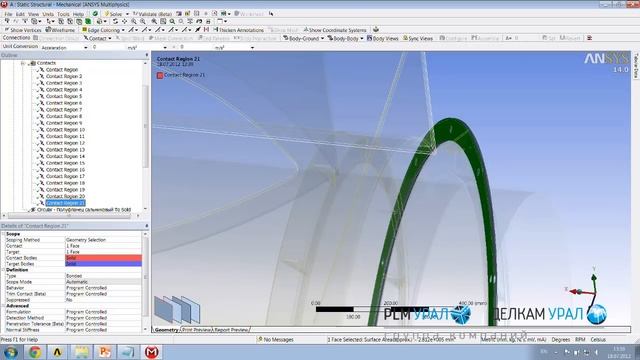The height and width of the screenshot is (360, 640).
Task: Click the icon right of Show Coordinate Systems
Action: point(376,29)
